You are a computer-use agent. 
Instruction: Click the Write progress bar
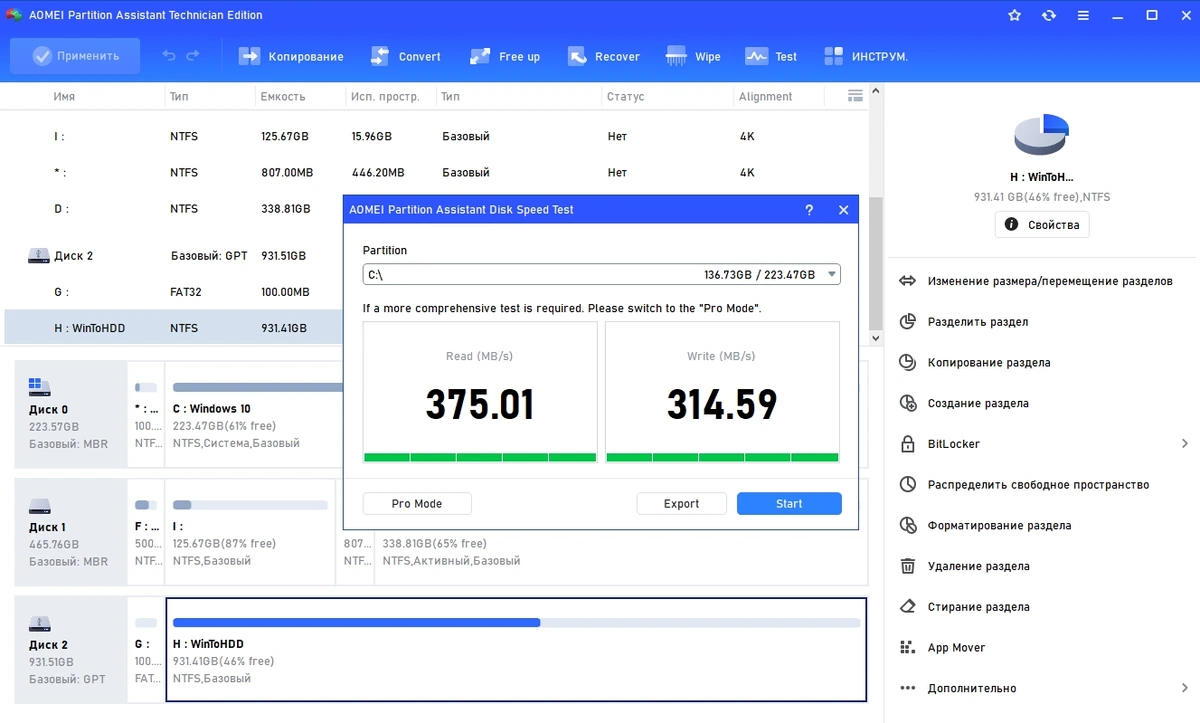point(722,457)
